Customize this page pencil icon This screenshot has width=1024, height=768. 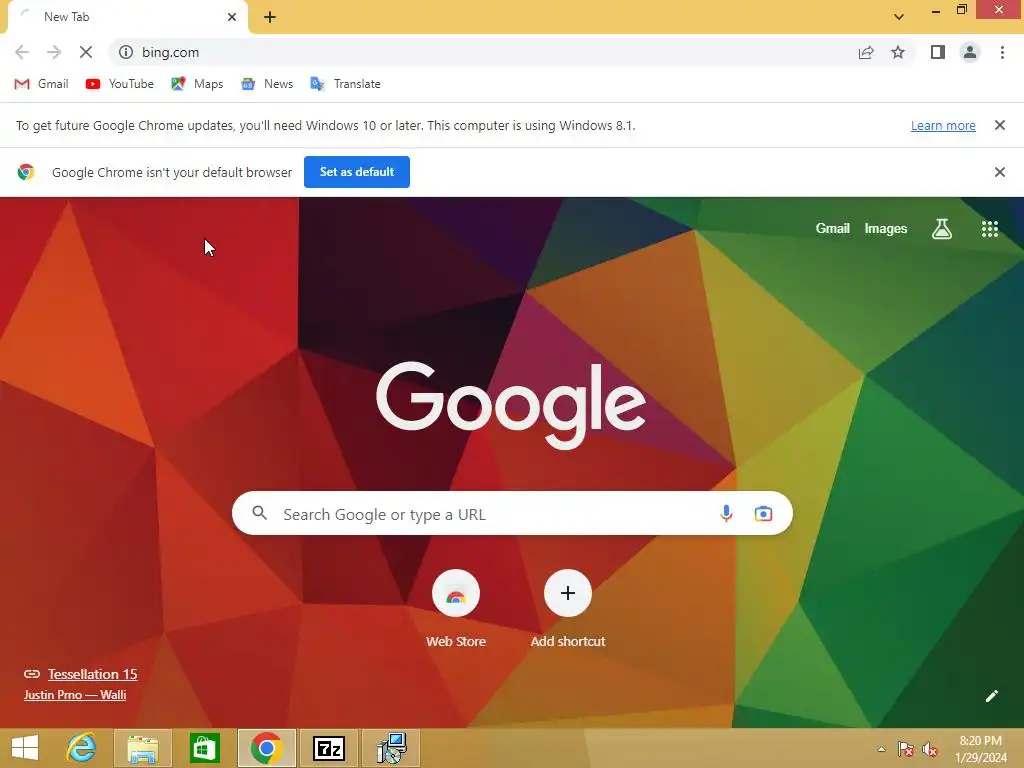[992, 696]
